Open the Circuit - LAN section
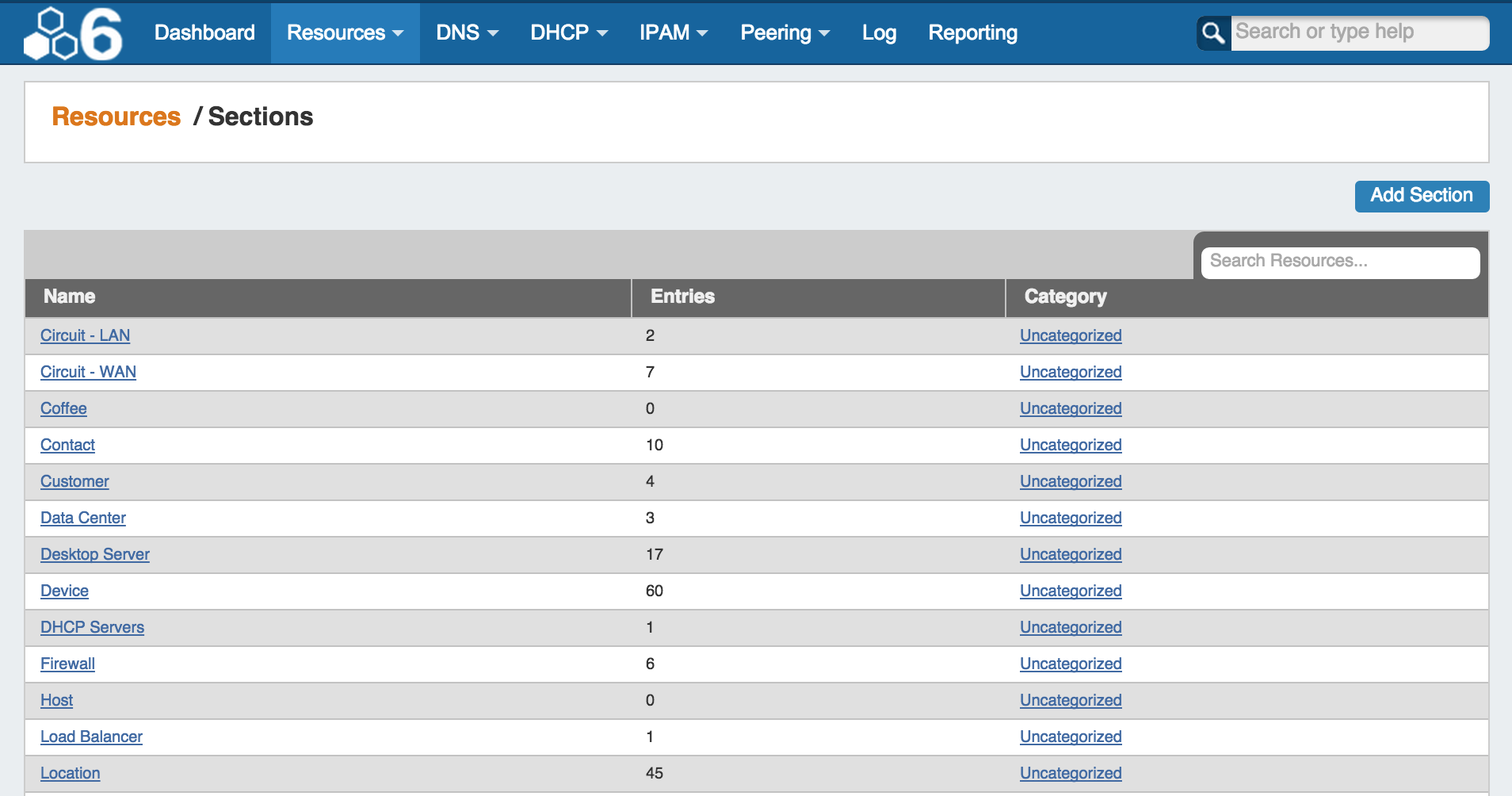The width and height of the screenshot is (1512, 796). pos(85,336)
